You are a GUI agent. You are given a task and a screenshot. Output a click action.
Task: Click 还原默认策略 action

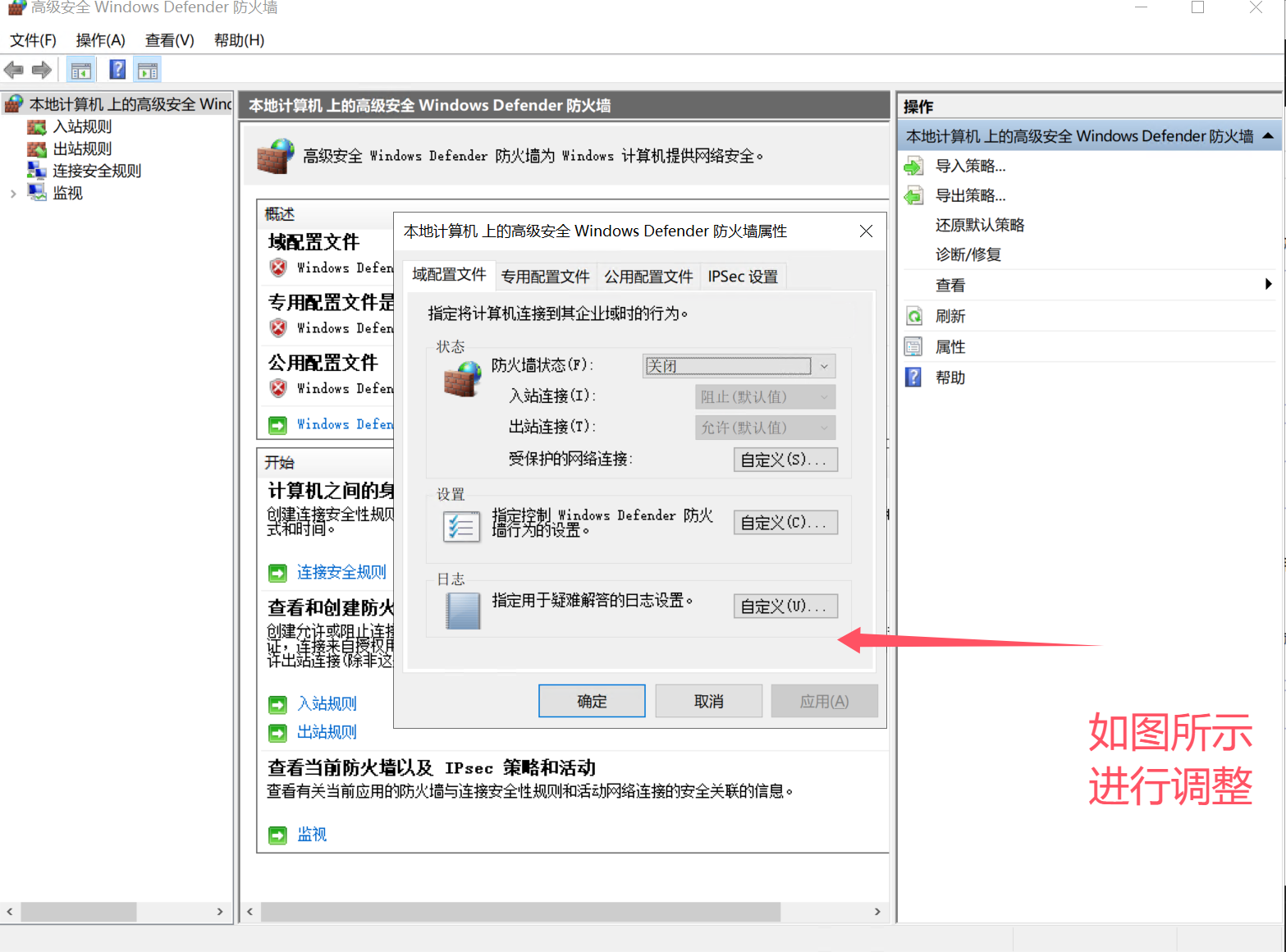980,226
